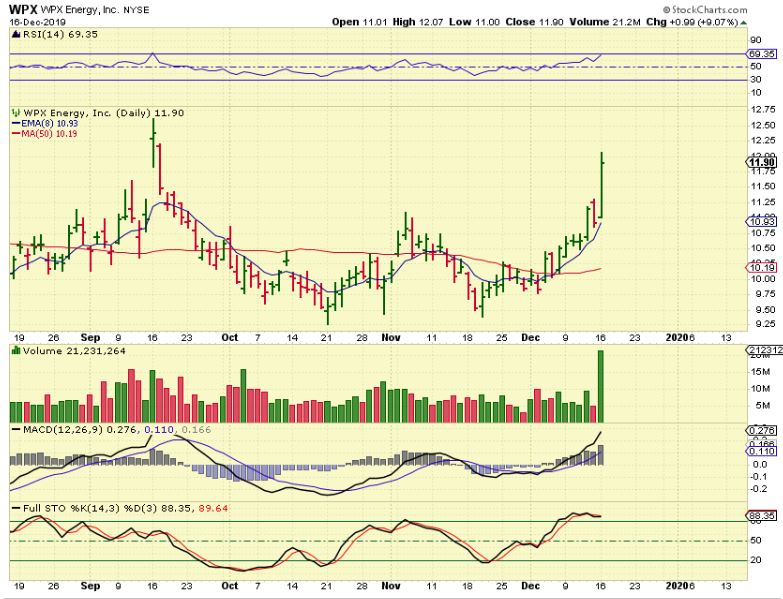Click the Oct label on the upper date axis
Screen dimensions: 783x599
point(229,337)
